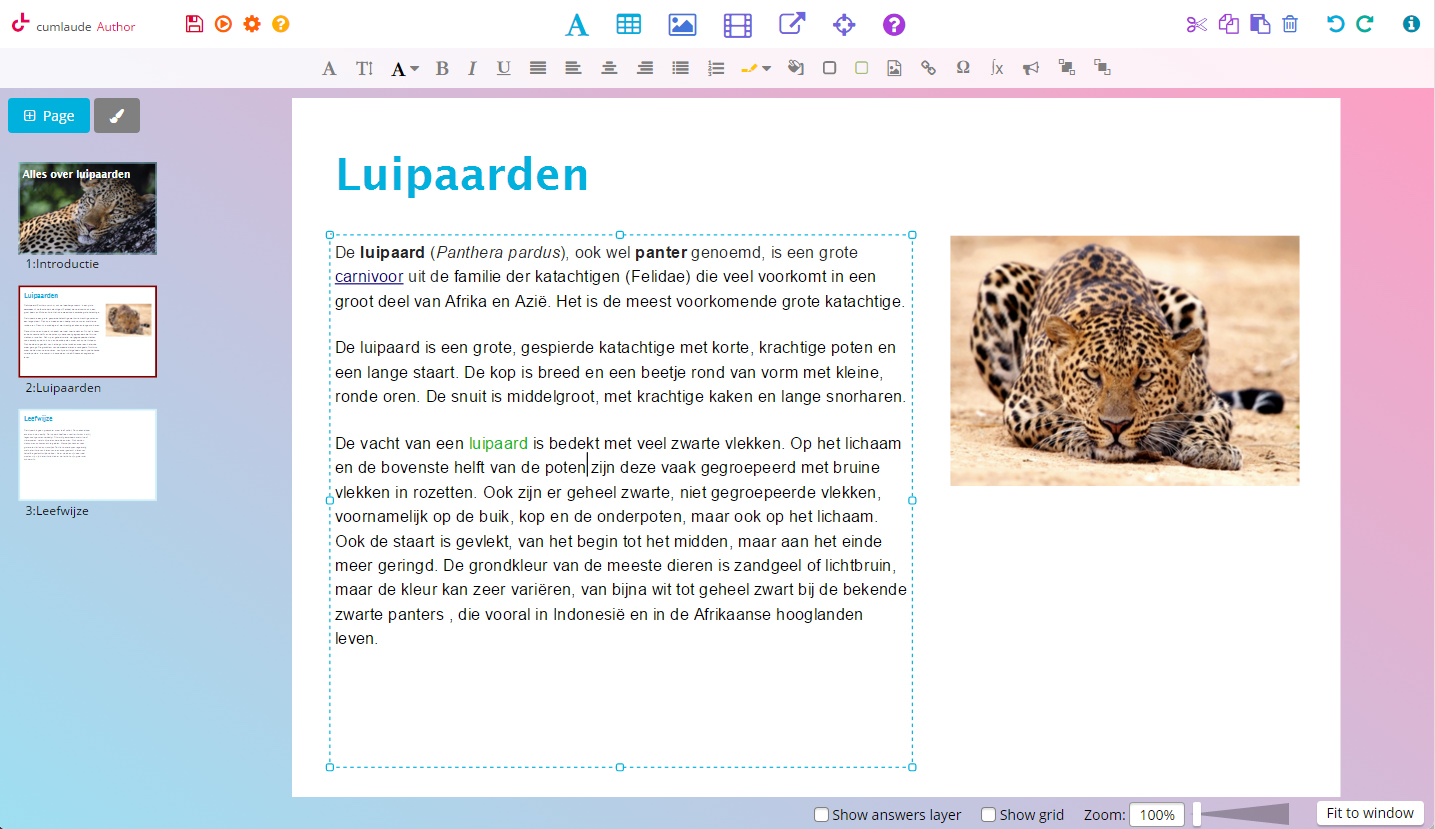Click the paintbrush style button
The width and height of the screenshot is (1435, 829).
117,115
